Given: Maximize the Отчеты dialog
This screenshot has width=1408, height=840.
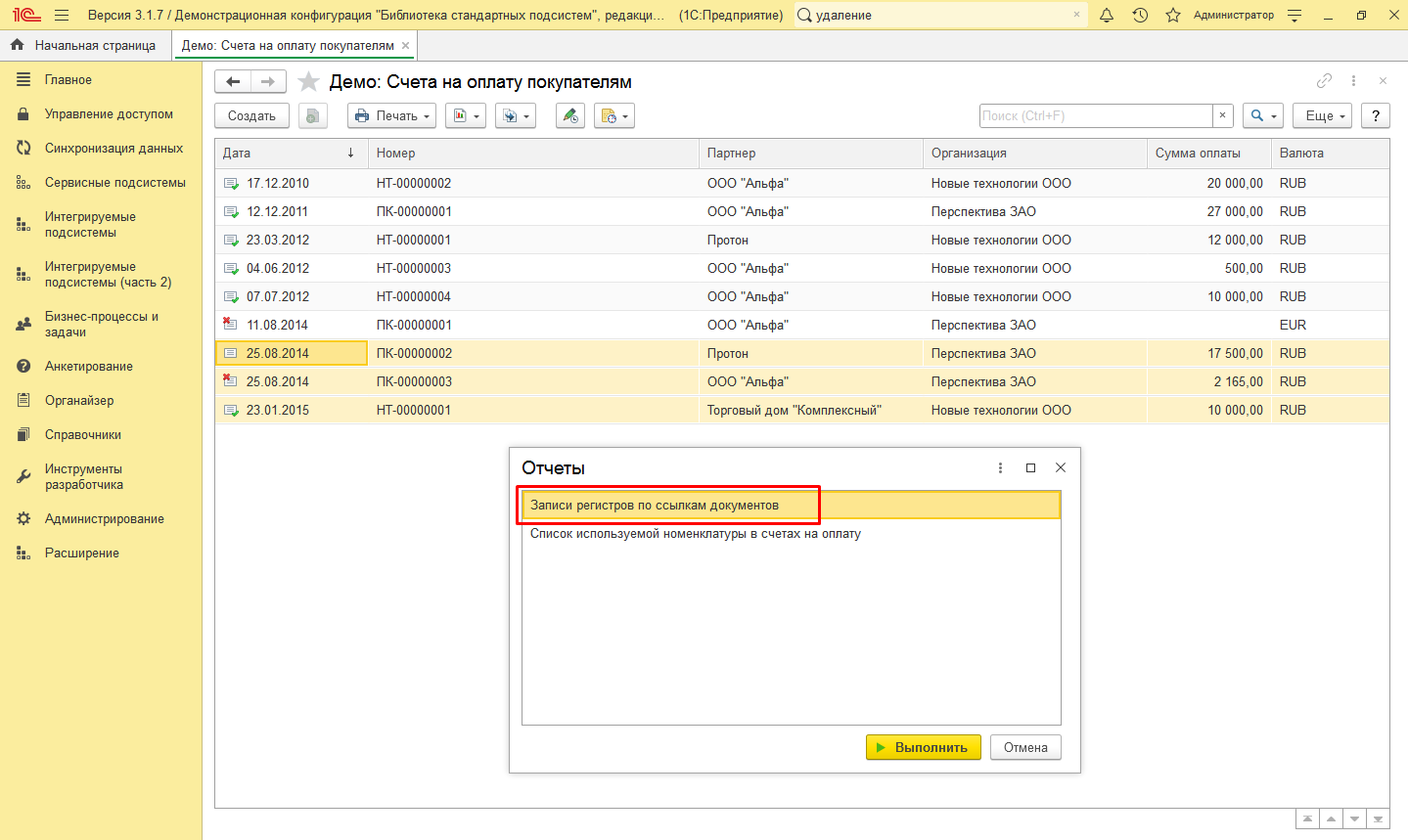Looking at the screenshot, I should (1030, 468).
